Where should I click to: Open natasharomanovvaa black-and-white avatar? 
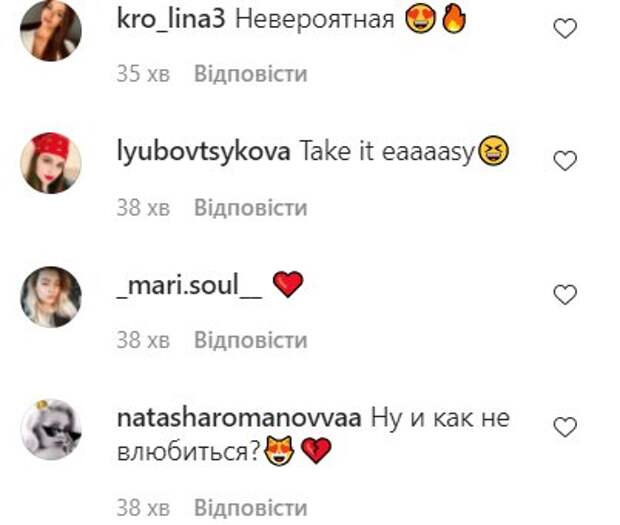[x=51, y=429]
